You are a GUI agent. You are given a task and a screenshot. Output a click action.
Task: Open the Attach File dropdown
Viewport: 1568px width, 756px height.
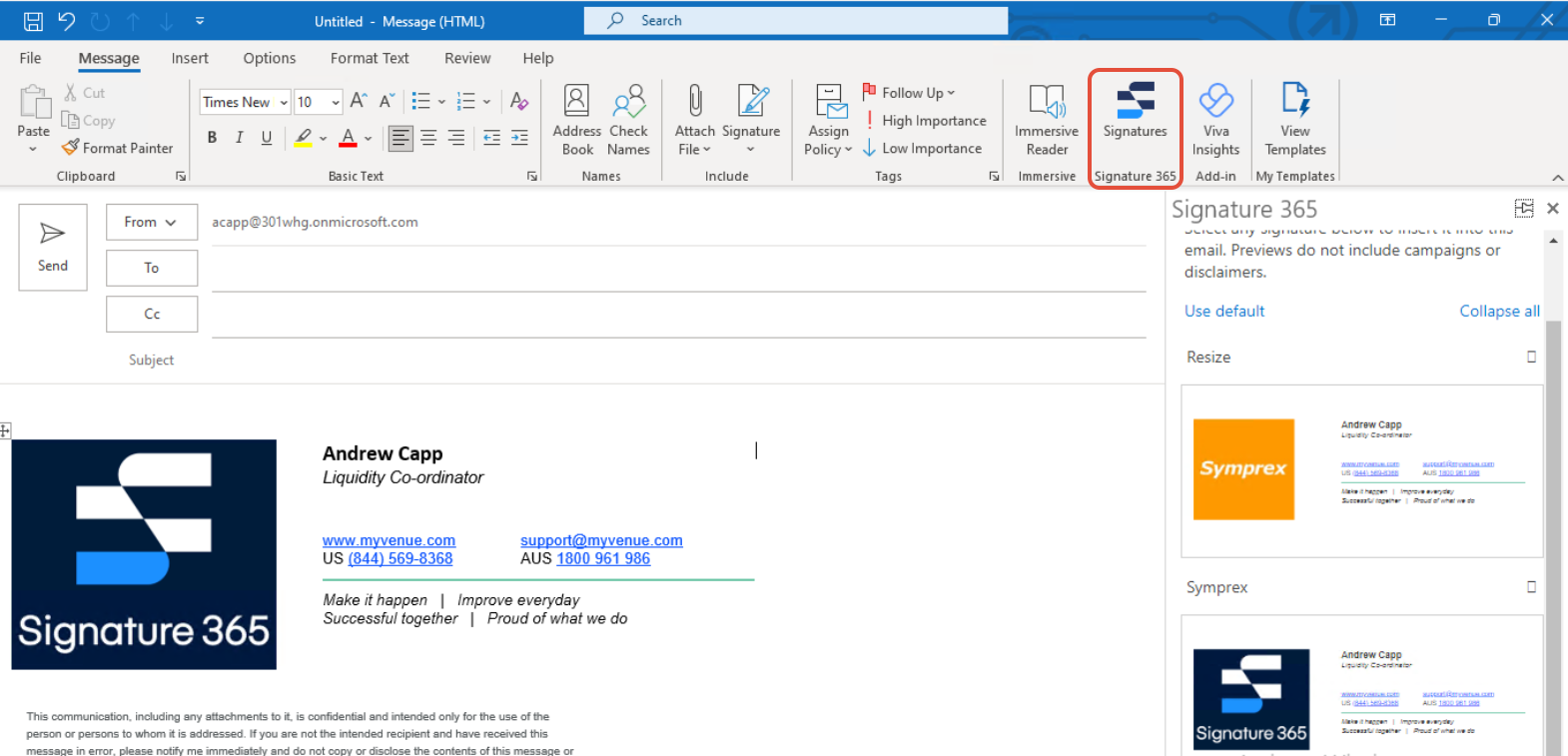[x=695, y=120]
